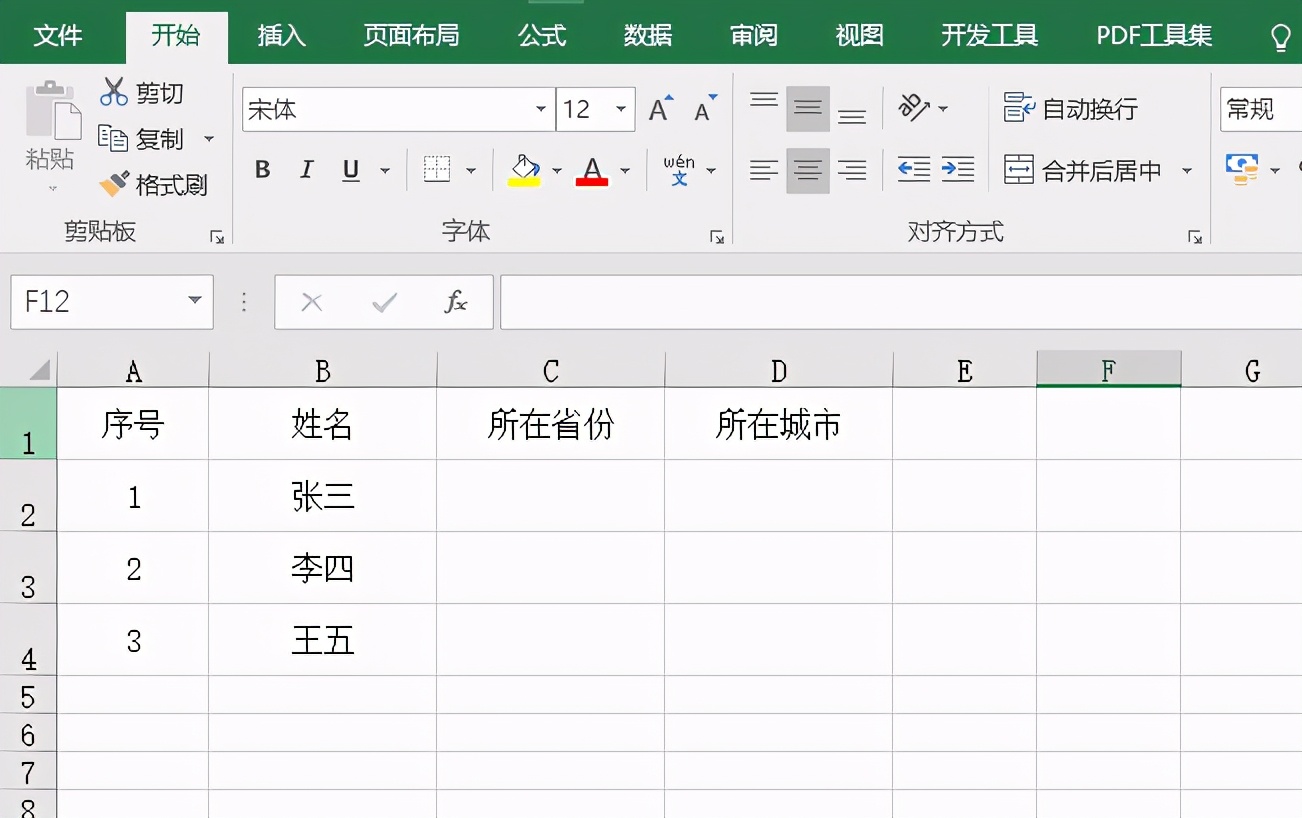Toggle bold formatting
The image size is (1302, 818).
[263, 170]
